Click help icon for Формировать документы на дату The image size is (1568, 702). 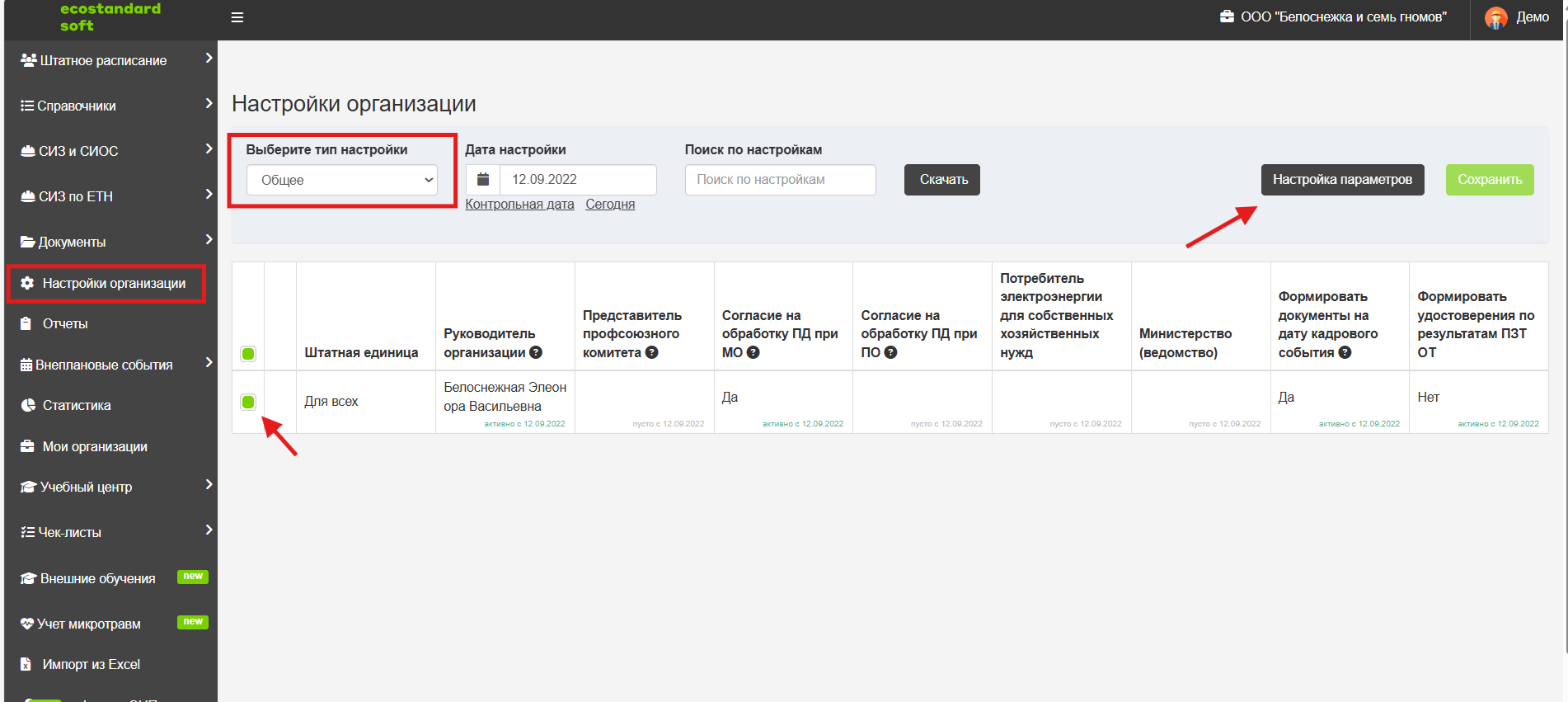coord(1345,352)
